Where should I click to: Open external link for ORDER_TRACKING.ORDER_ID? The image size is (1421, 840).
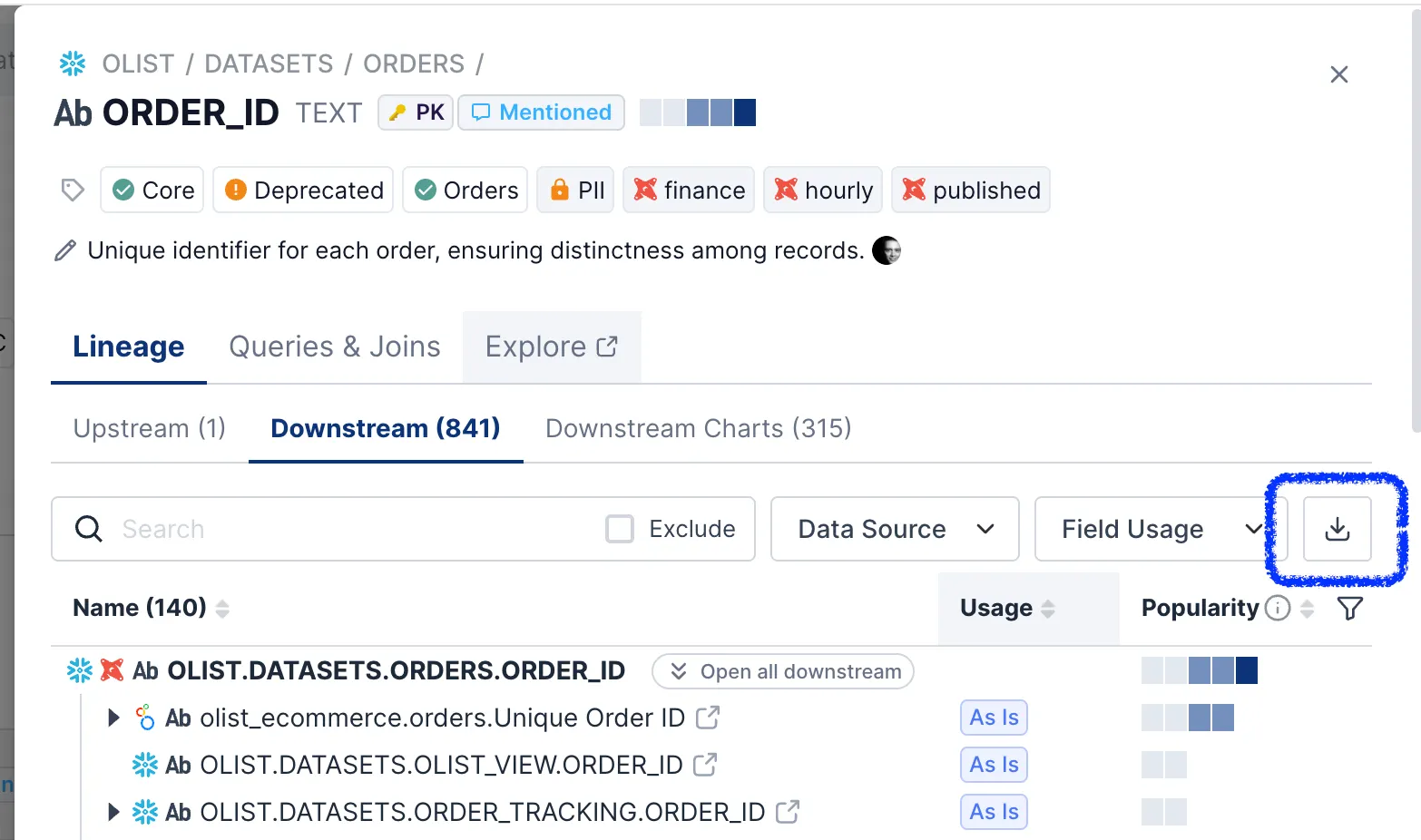point(788,812)
